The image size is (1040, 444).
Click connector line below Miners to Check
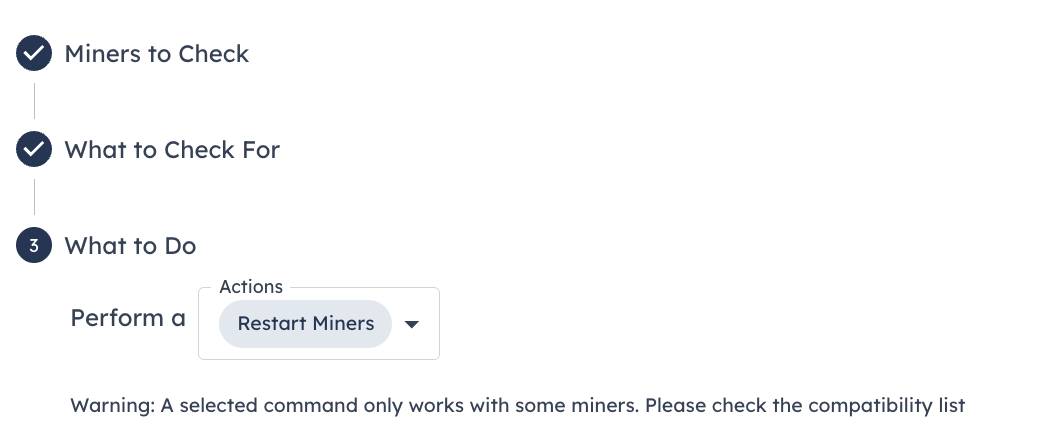coord(34,101)
